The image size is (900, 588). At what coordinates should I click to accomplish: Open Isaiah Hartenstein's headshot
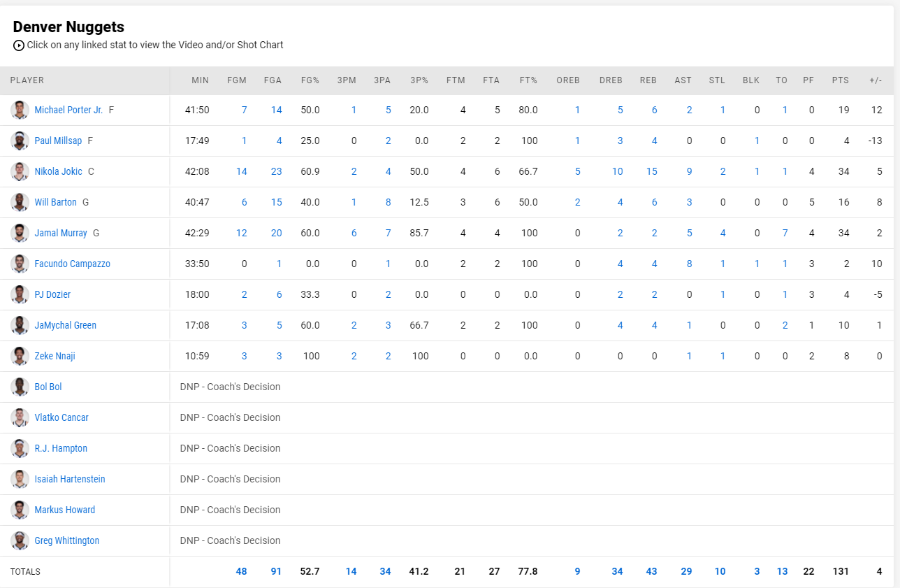coord(20,479)
